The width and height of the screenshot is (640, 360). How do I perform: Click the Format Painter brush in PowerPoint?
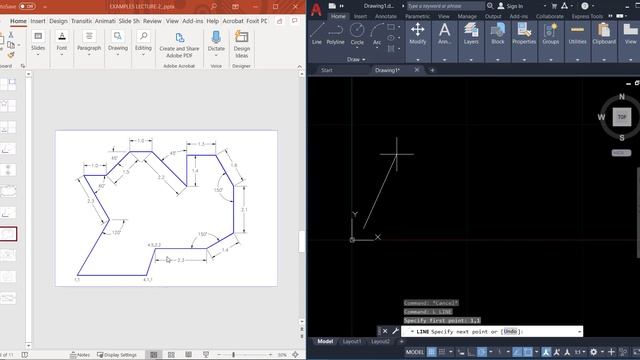coord(11,55)
